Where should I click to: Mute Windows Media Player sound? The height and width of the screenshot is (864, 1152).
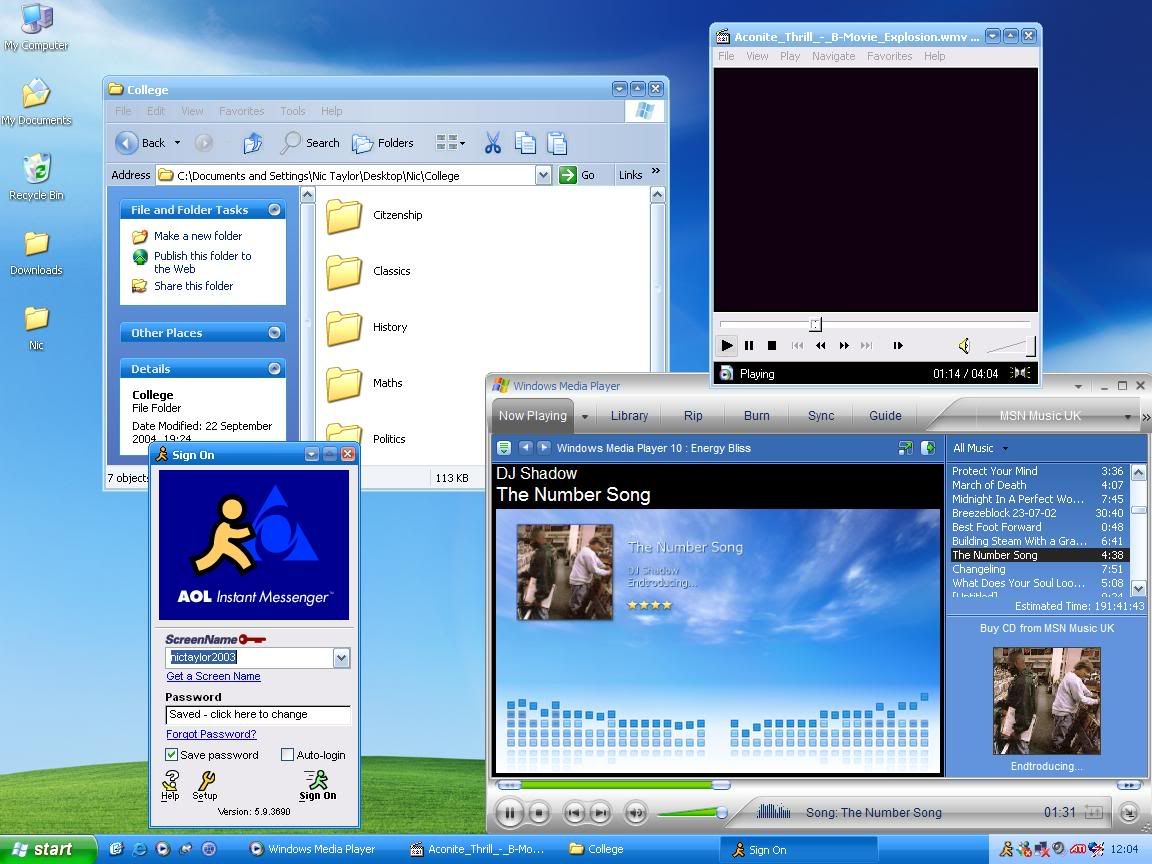coord(636,813)
